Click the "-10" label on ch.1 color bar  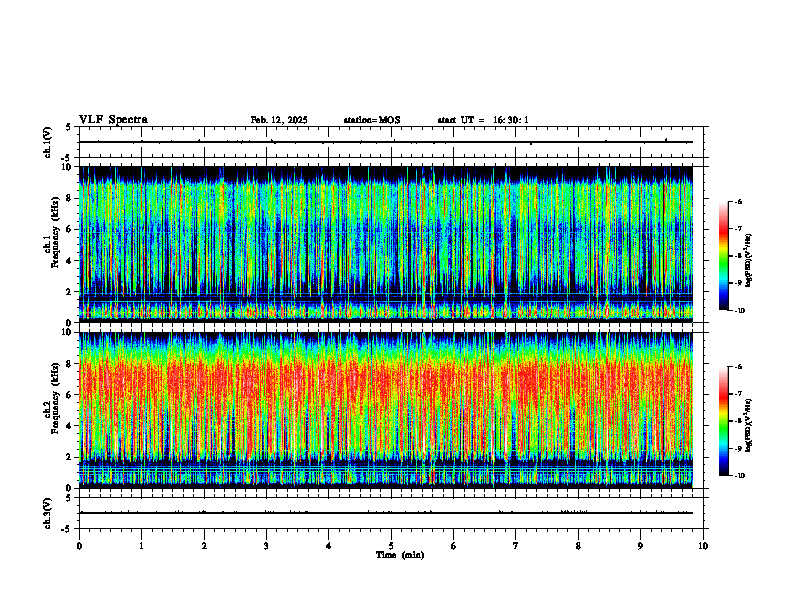tap(739, 311)
